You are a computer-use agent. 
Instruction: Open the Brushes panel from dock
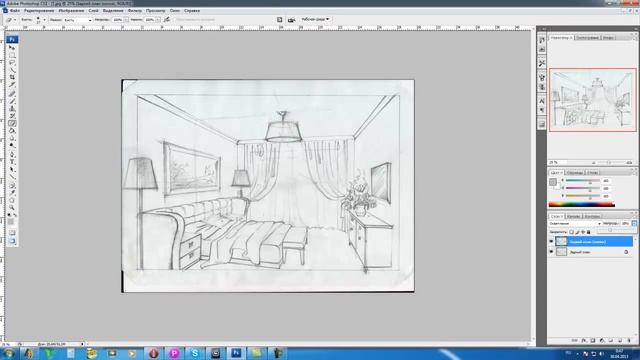(542, 78)
